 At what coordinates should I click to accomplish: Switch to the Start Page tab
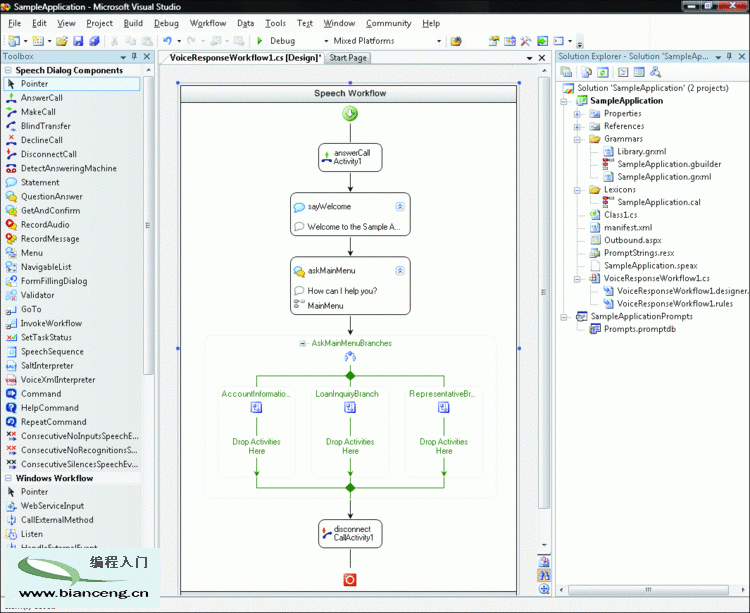click(x=348, y=58)
